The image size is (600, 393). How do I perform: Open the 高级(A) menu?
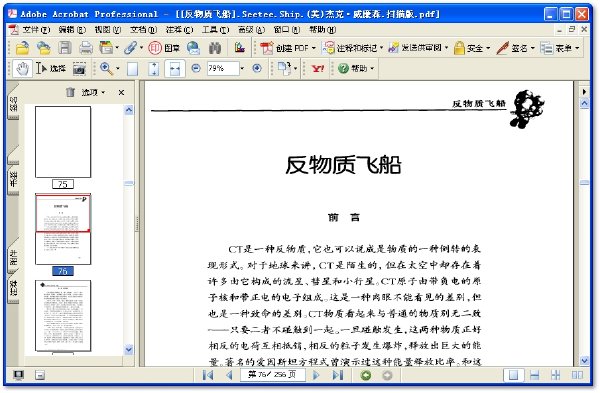click(251, 29)
